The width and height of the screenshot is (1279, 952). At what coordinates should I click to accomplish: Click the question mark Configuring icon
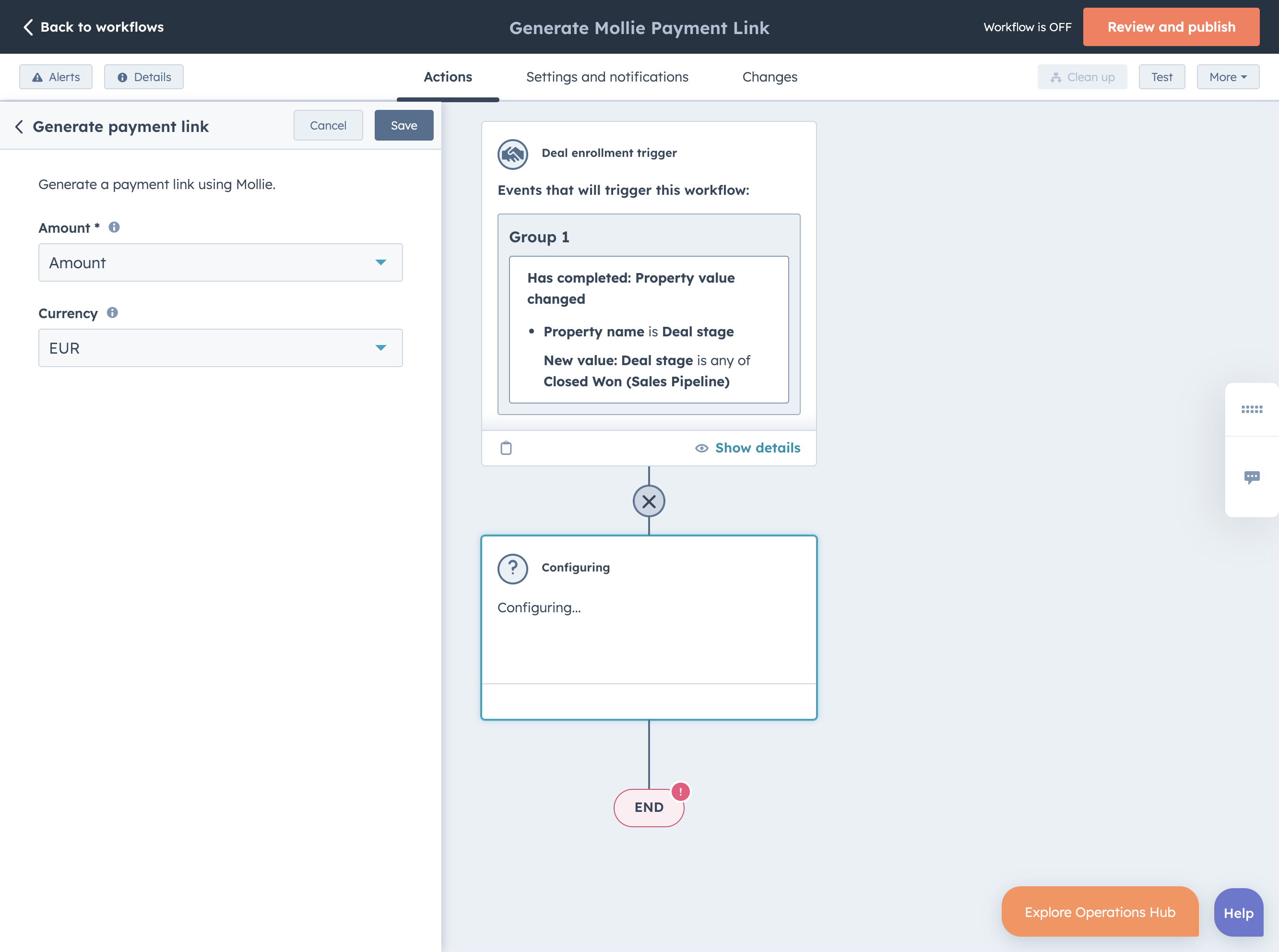(512, 569)
